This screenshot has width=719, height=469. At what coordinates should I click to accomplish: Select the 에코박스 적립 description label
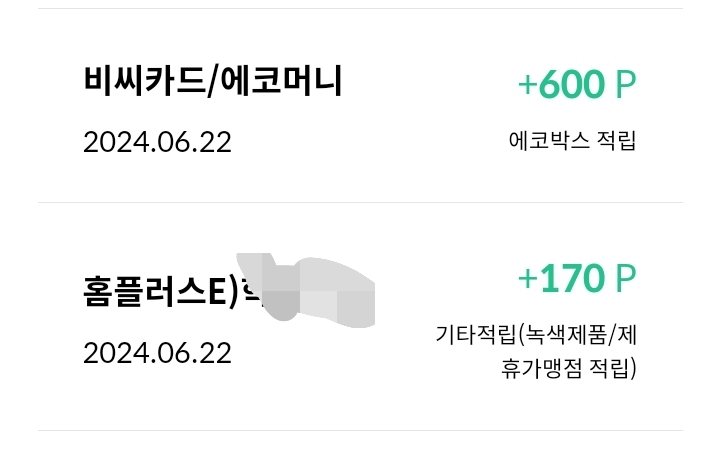(x=572, y=141)
